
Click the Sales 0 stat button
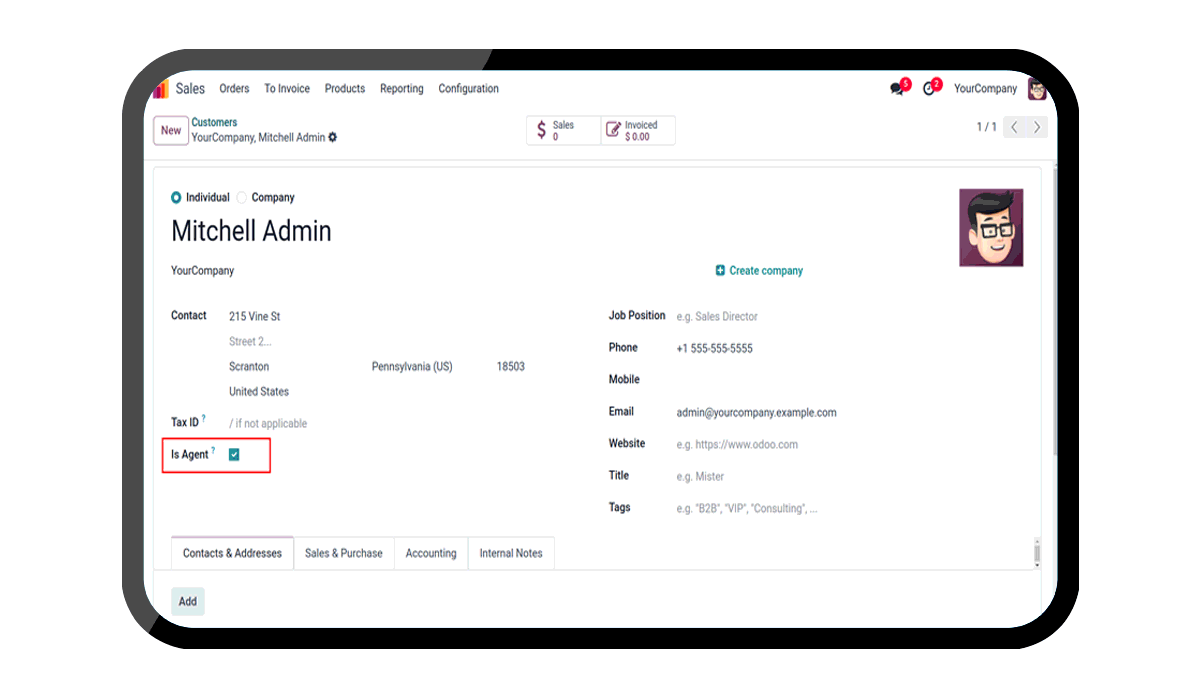[x=564, y=130]
